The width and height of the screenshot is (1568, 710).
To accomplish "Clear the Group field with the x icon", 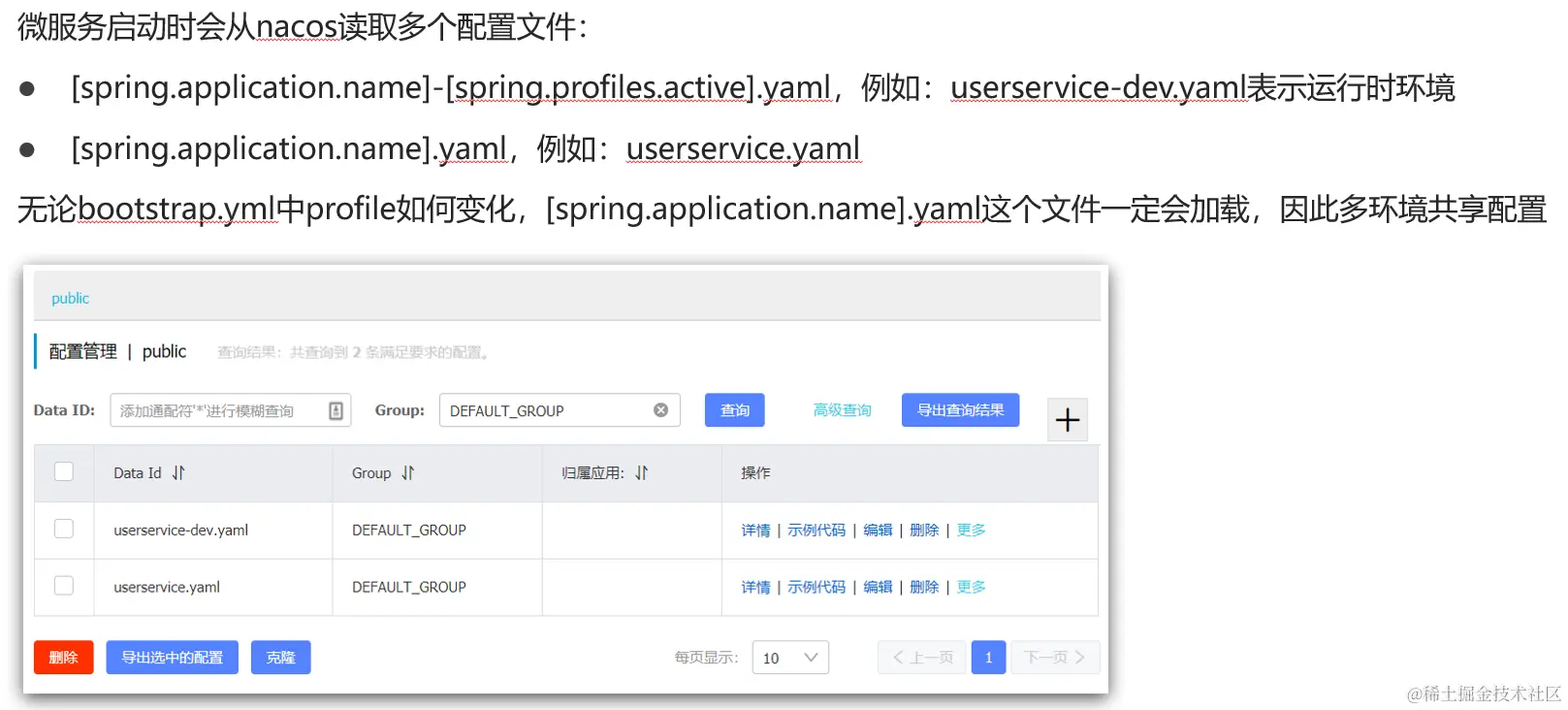I will [661, 410].
